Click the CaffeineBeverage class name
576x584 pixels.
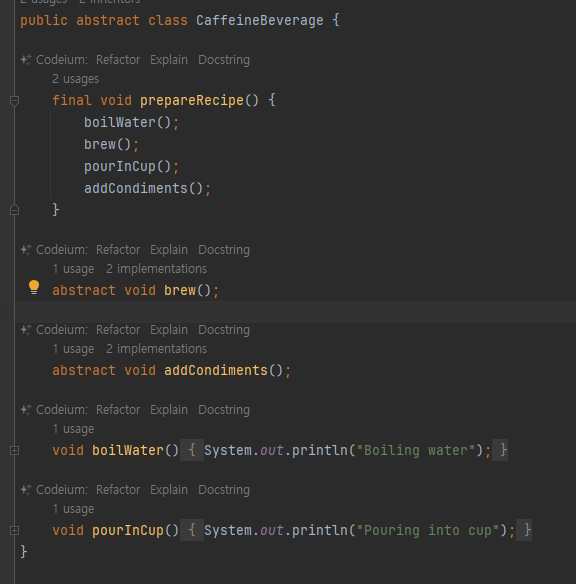pyautogui.click(x=260, y=20)
